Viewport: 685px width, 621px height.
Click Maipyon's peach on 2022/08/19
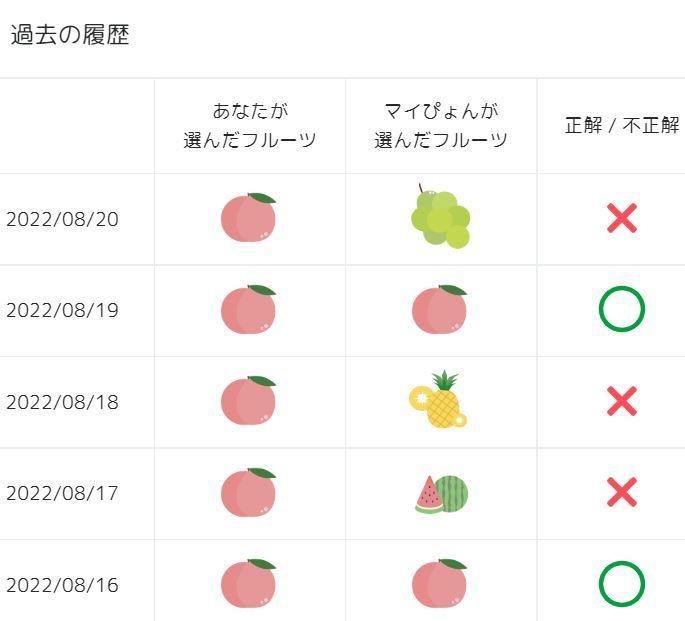point(439,310)
